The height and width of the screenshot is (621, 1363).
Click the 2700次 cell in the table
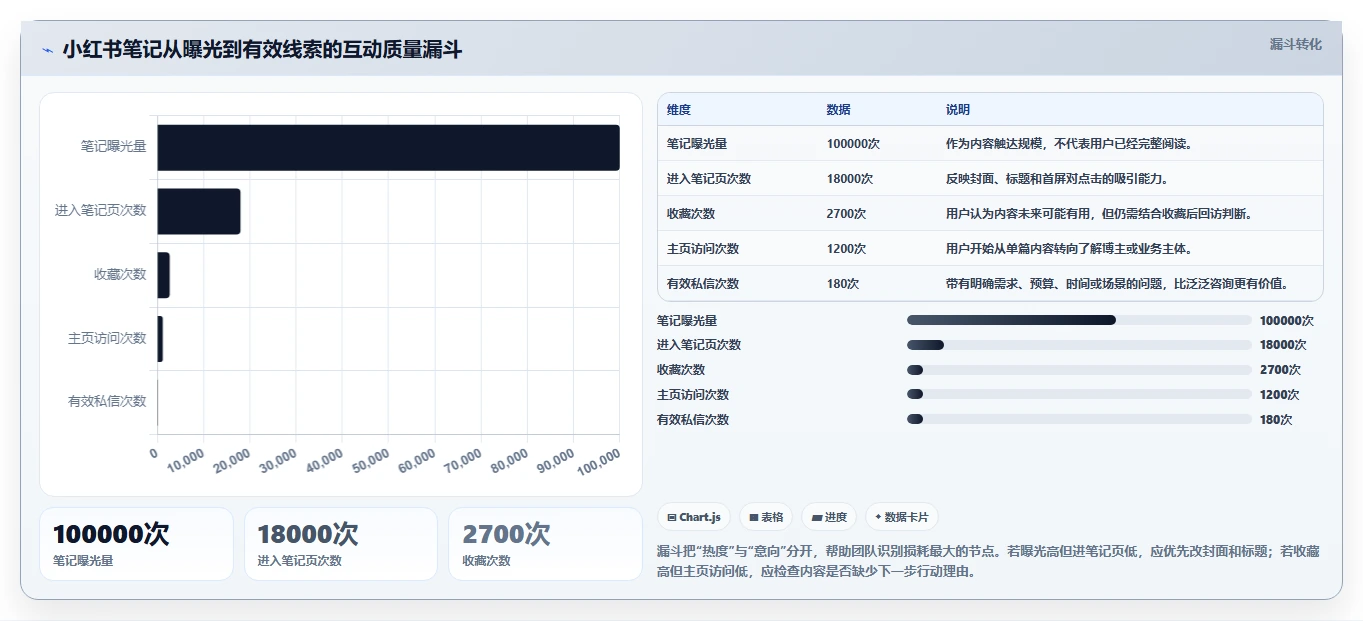pos(847,214)
